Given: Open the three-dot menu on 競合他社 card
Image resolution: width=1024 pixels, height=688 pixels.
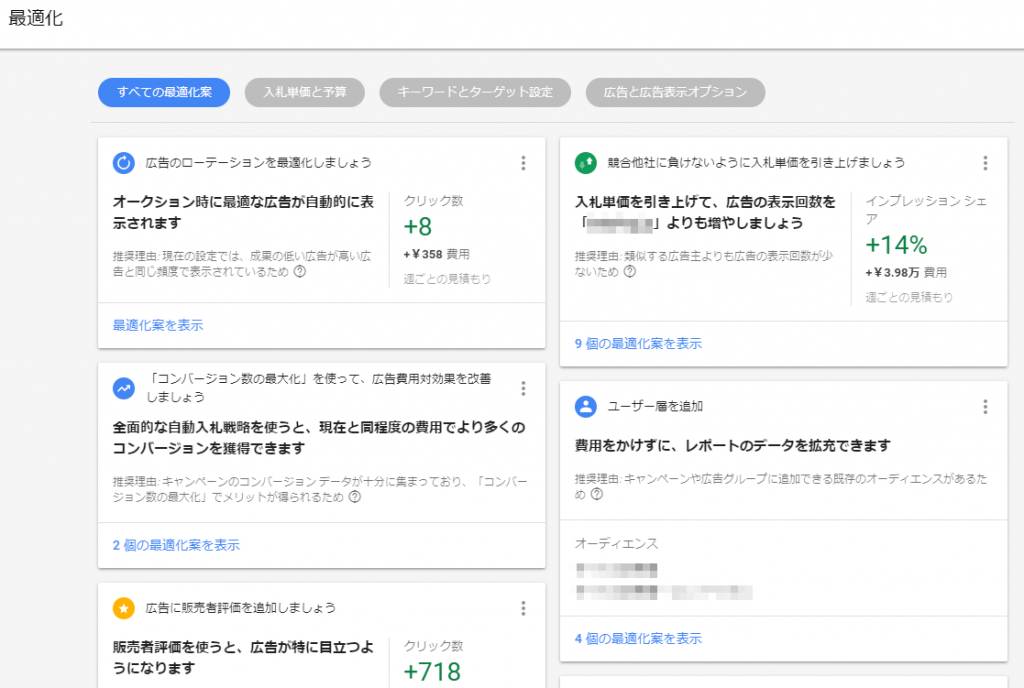Looking at the screenshot, I should (986, 162).
